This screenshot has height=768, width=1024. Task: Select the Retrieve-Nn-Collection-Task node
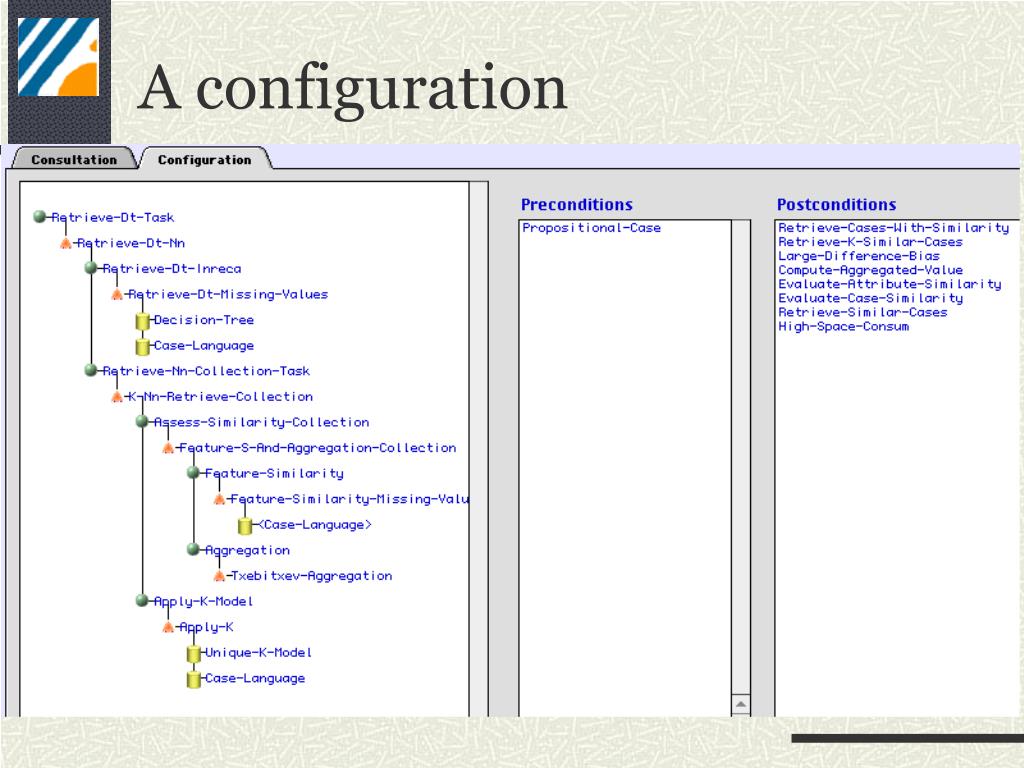(206, 371)
